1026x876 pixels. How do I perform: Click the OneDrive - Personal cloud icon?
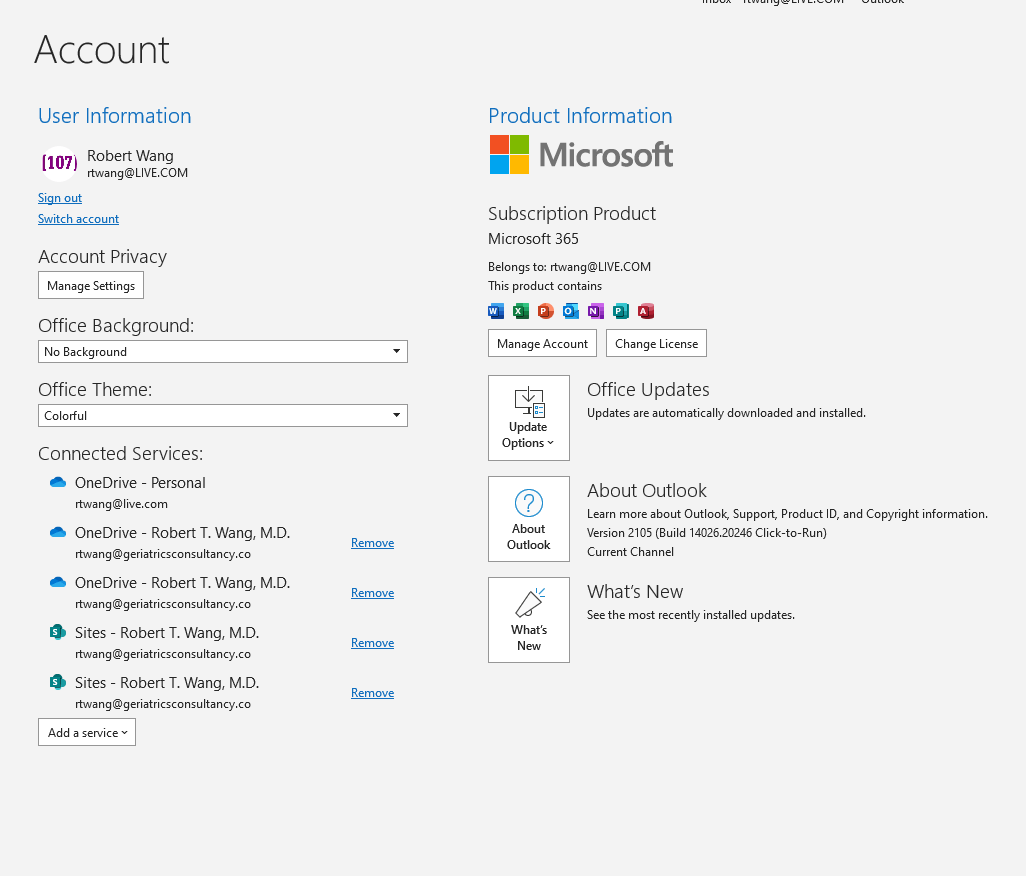tap(58, 483)
